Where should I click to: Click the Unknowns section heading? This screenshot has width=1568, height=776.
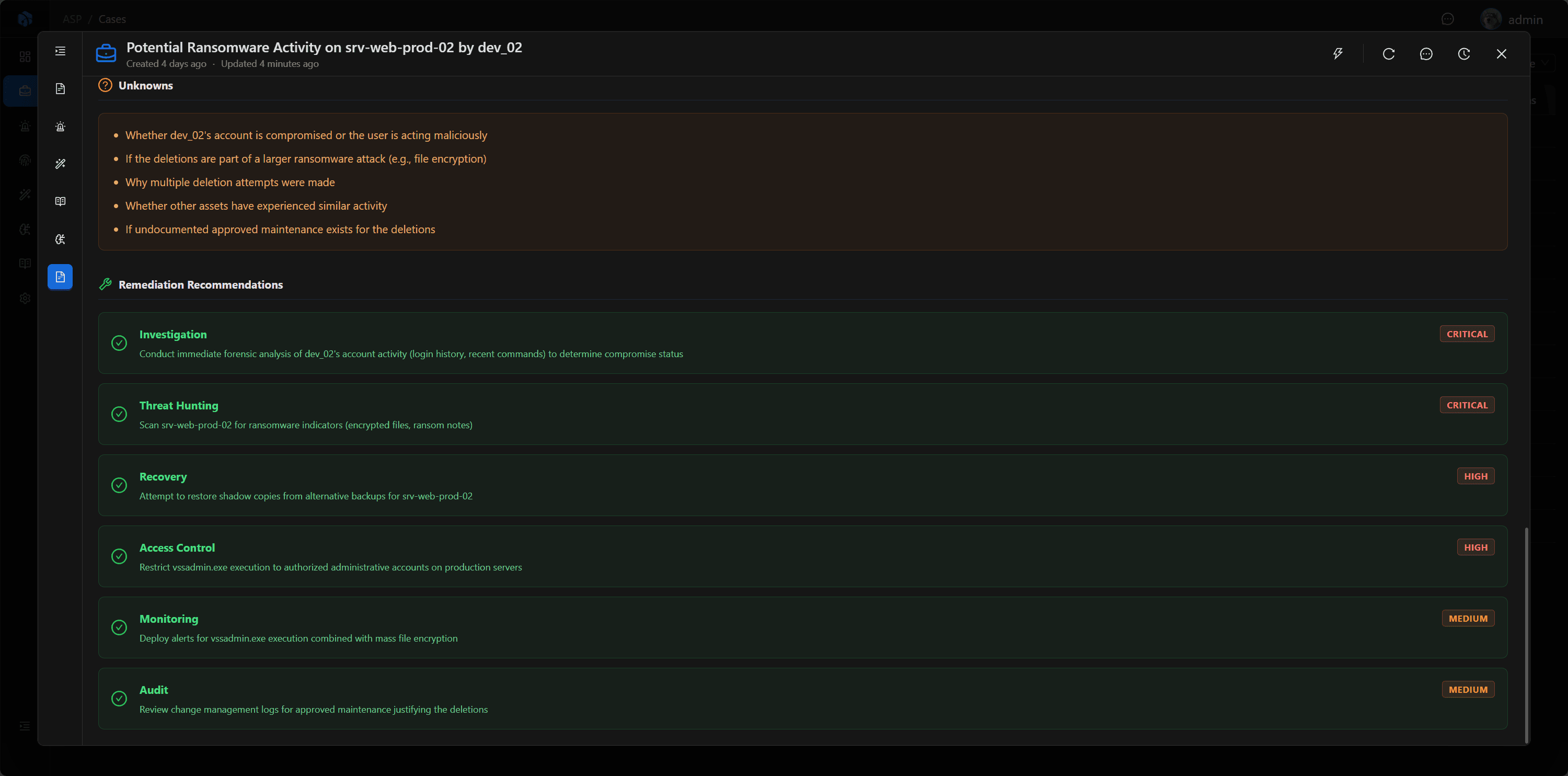145,85
